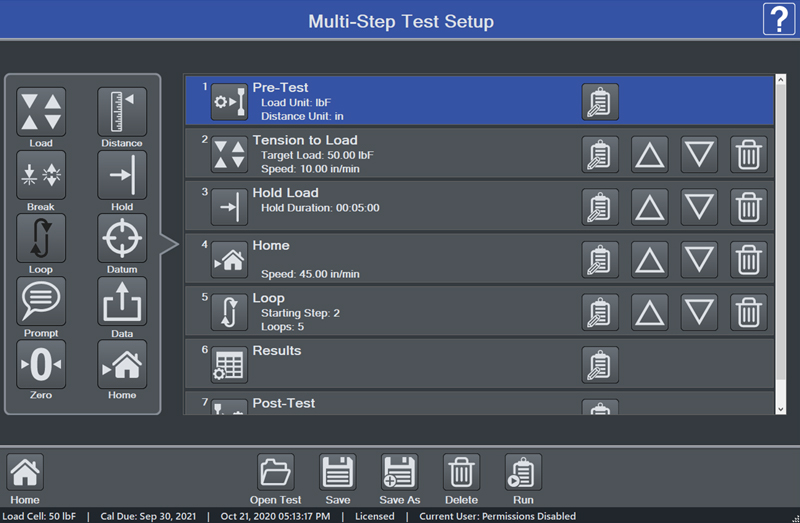Add a Distance step from the palette

(x=122, y=111)
